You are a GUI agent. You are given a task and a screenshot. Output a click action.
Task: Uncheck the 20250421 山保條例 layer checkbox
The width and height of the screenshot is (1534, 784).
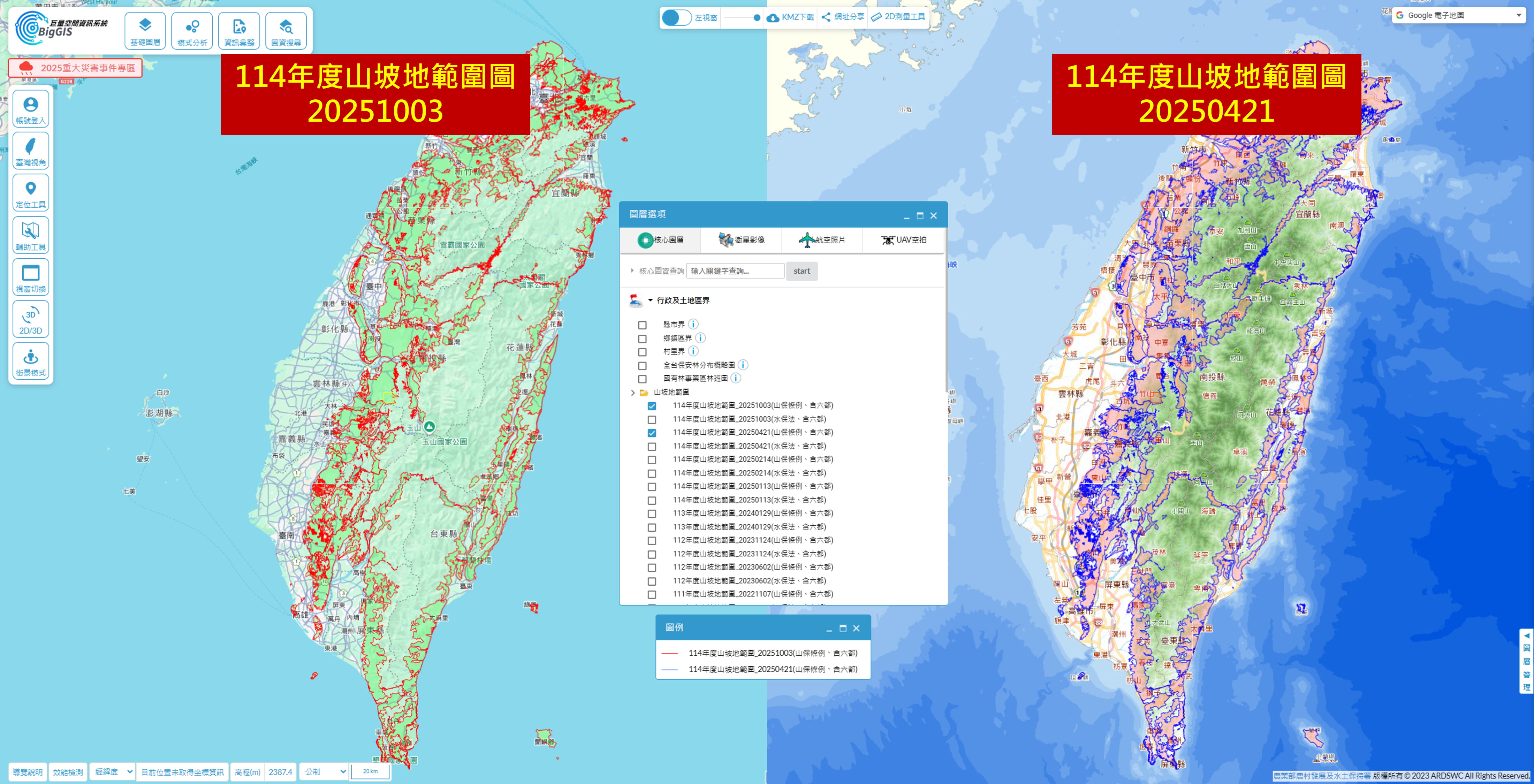(652, 433)
